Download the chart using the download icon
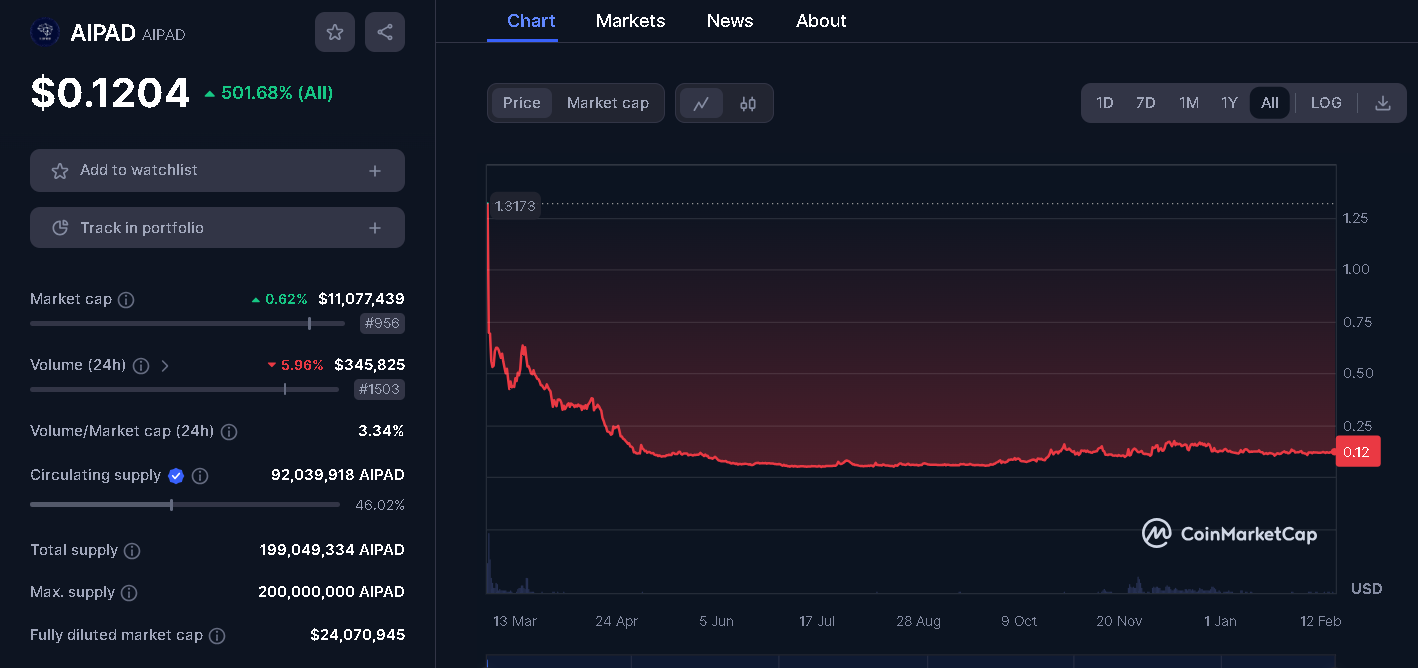The height and width of the screenshot is (668, 1418). click(1383, 102)
